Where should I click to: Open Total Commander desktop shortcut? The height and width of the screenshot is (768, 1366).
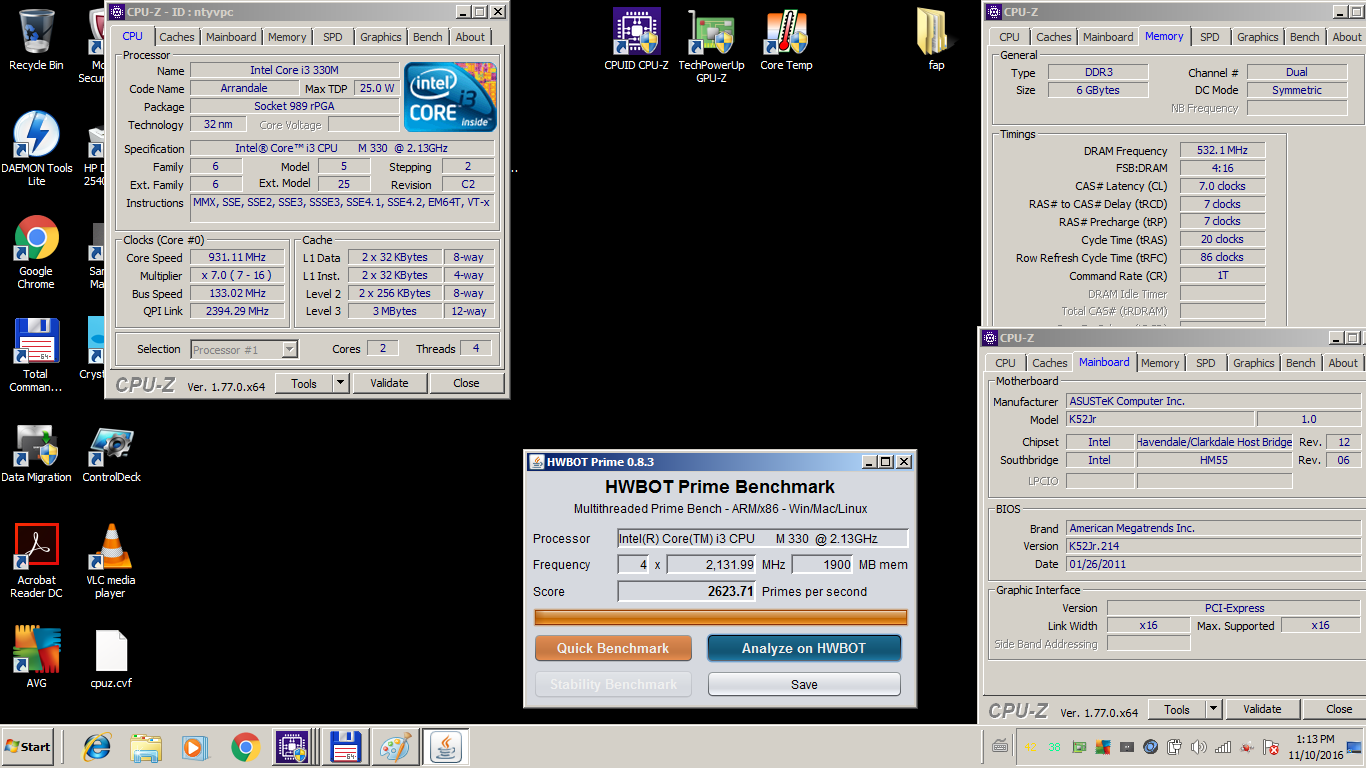(x=36, y=355)
